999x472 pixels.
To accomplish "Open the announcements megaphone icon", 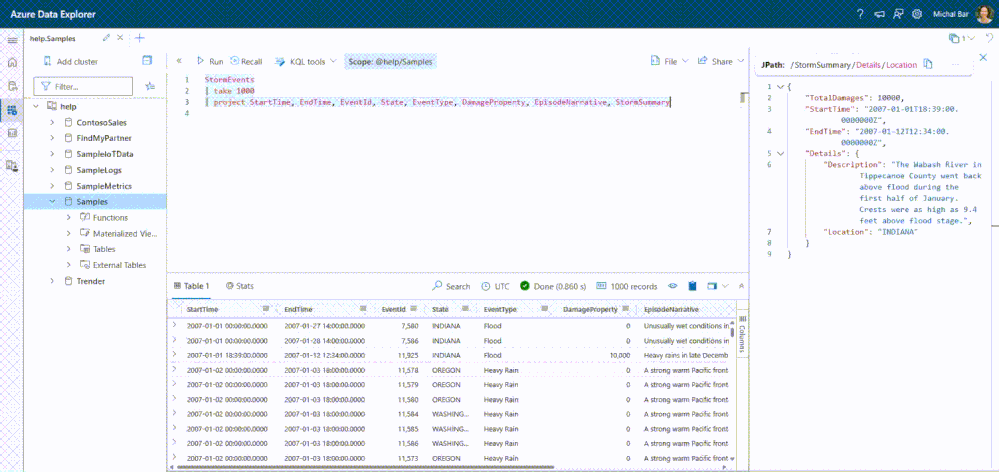I will [x=879, y=13].
